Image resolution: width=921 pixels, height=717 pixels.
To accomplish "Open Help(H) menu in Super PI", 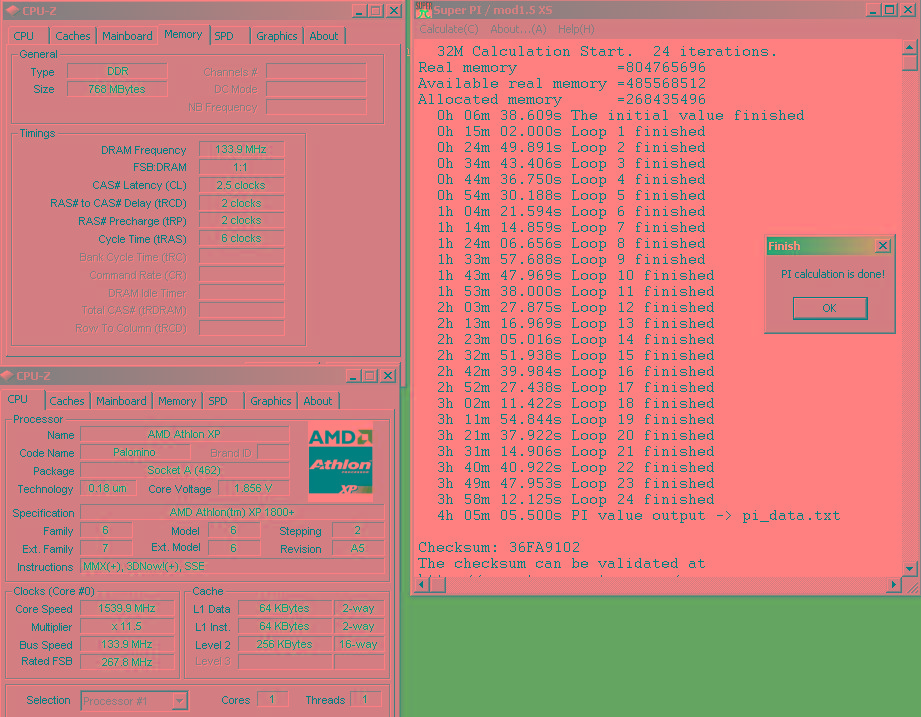I will 576,29.
